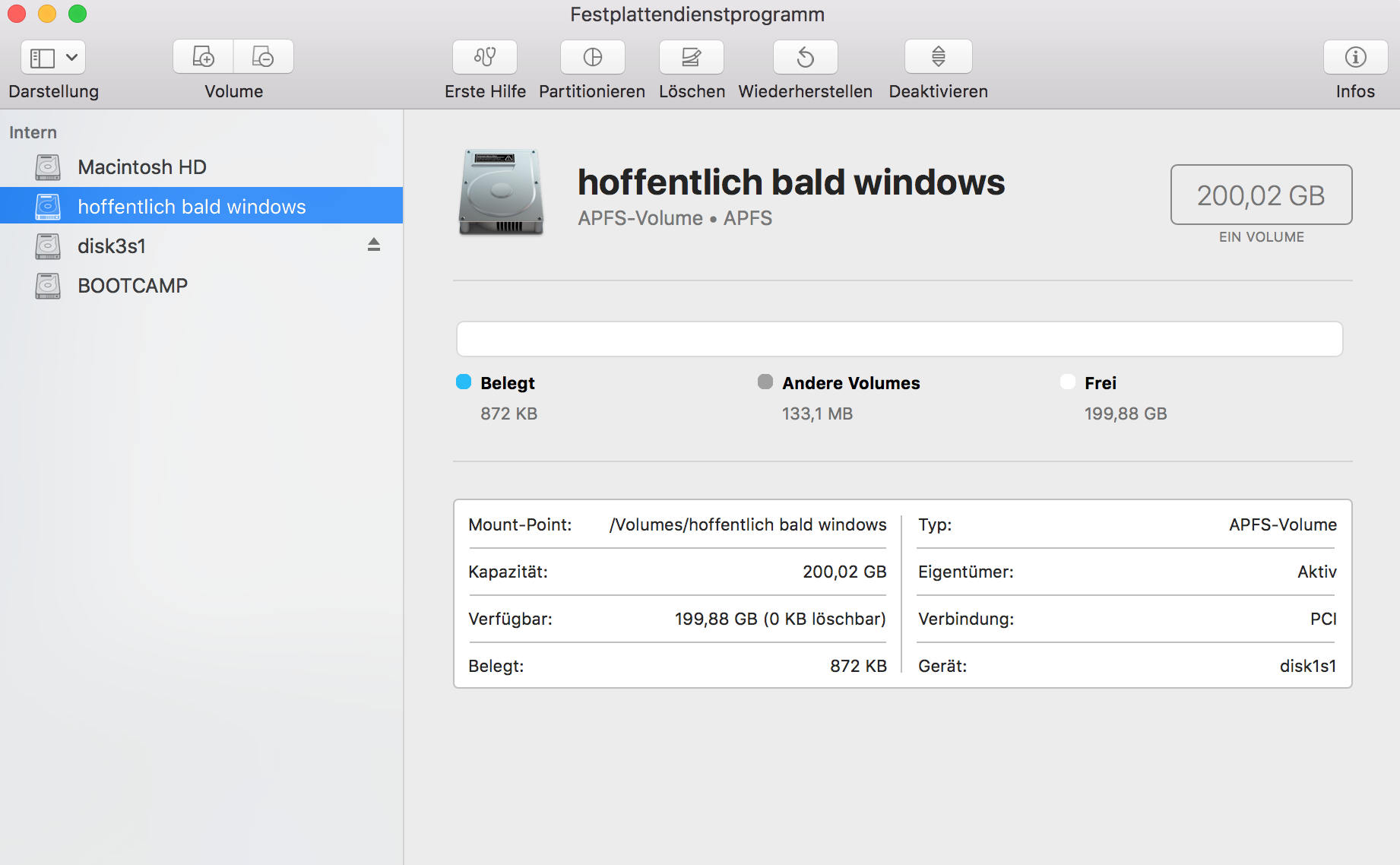The width and height of the screenshot is (1400, 865).
Task: Click the Mount-Point path value
Action: tap(748, 524)
